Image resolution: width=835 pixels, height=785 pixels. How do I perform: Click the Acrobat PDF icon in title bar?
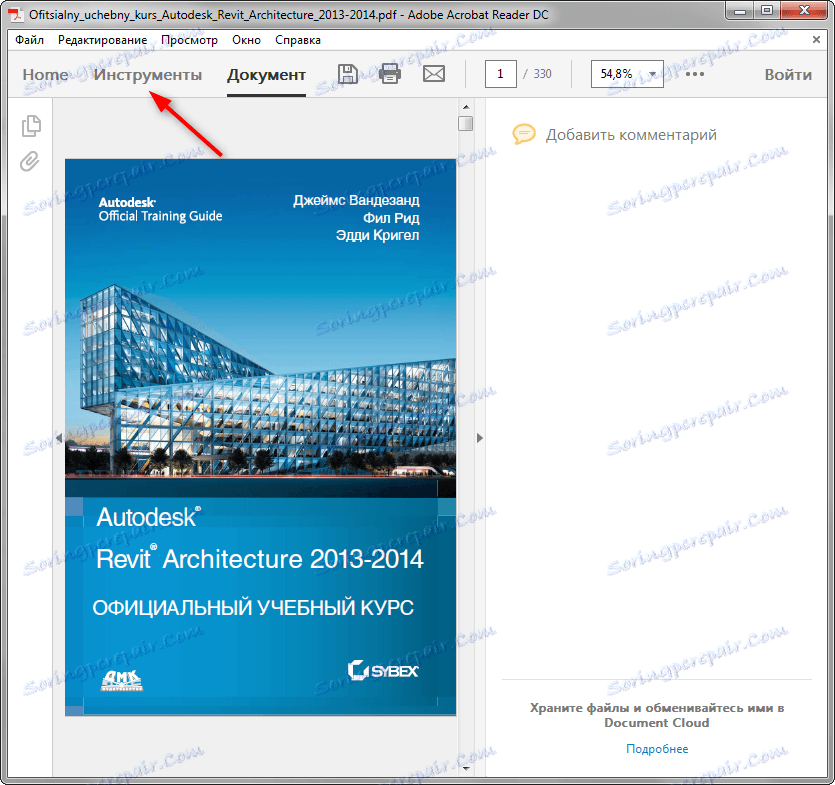pos(15,14)
